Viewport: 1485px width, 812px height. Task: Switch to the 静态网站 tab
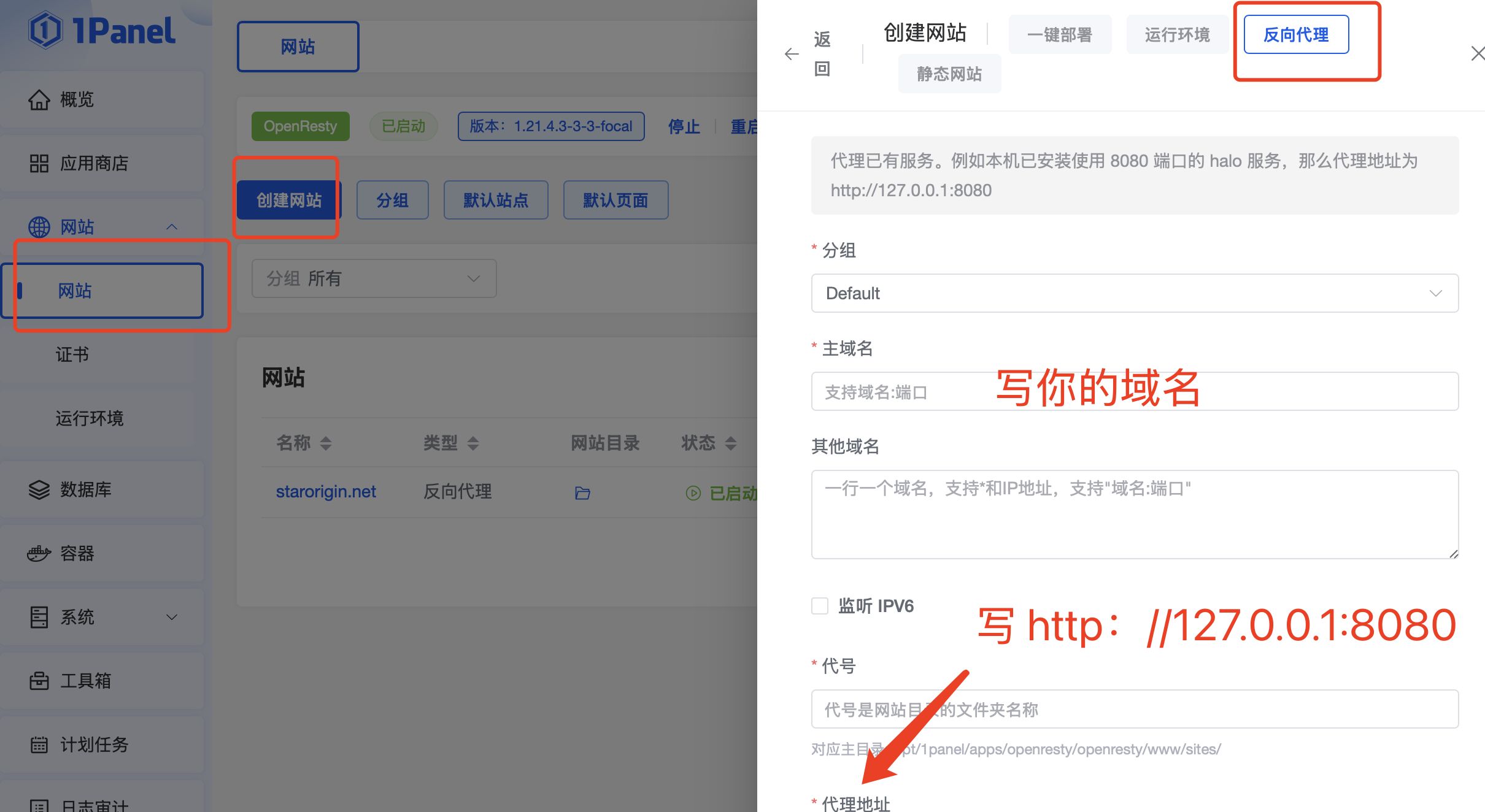[949, 74]
